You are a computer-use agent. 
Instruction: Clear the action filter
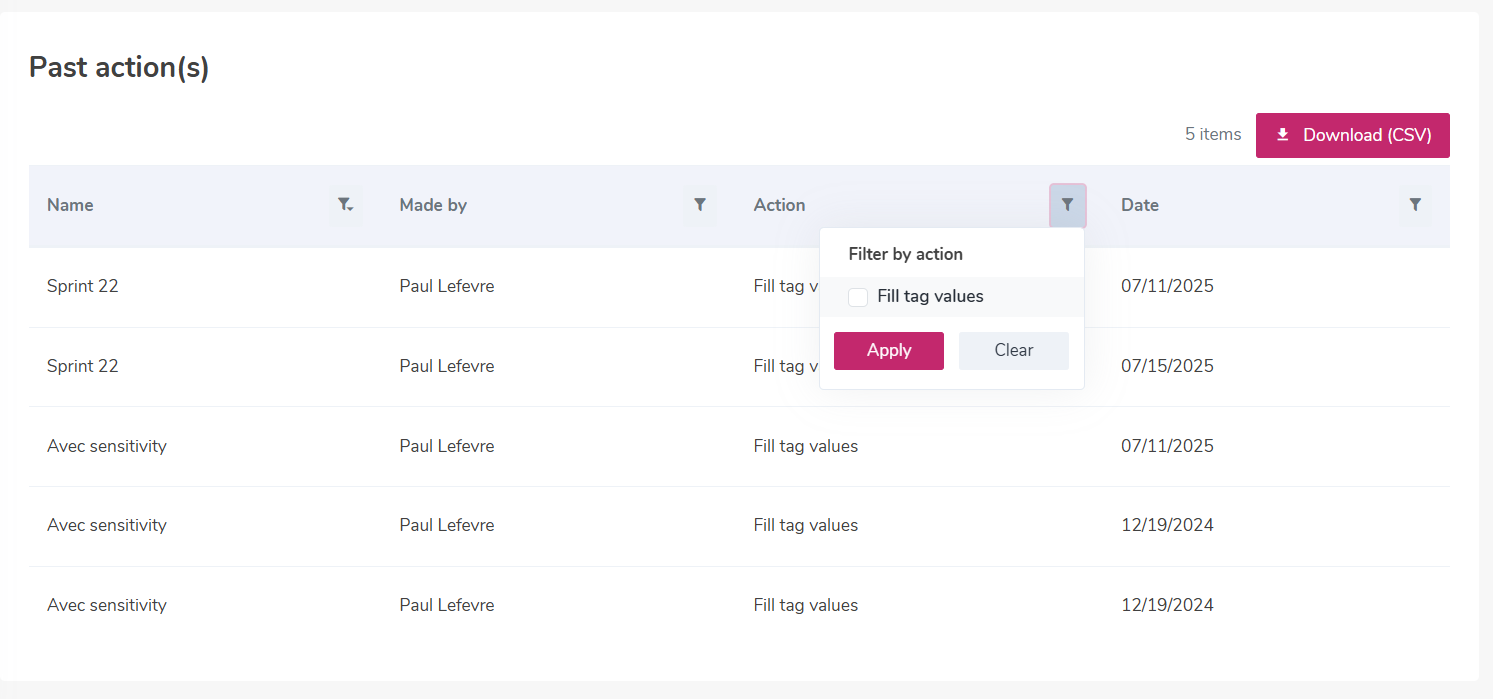click(1014, 351)
